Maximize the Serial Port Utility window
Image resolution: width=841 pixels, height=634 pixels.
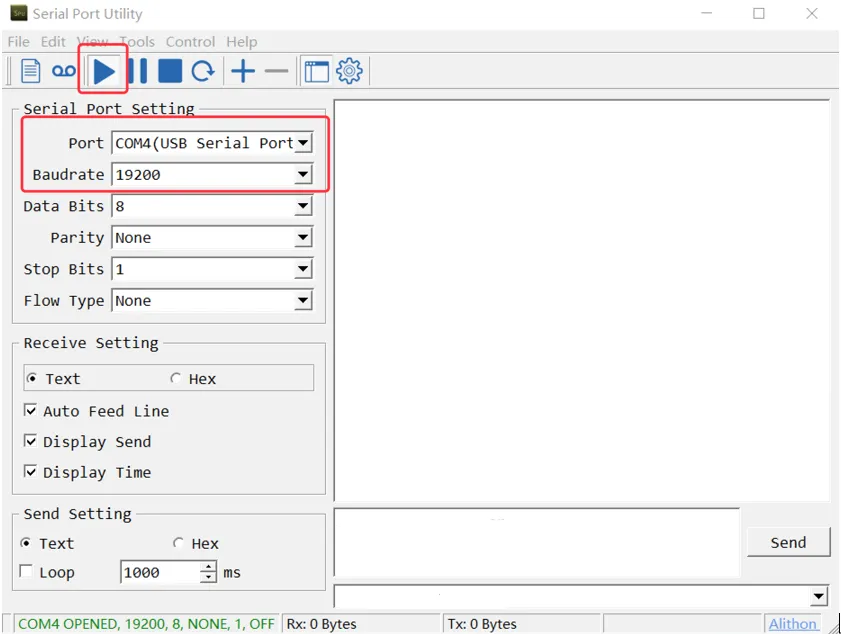click(759, 13)
